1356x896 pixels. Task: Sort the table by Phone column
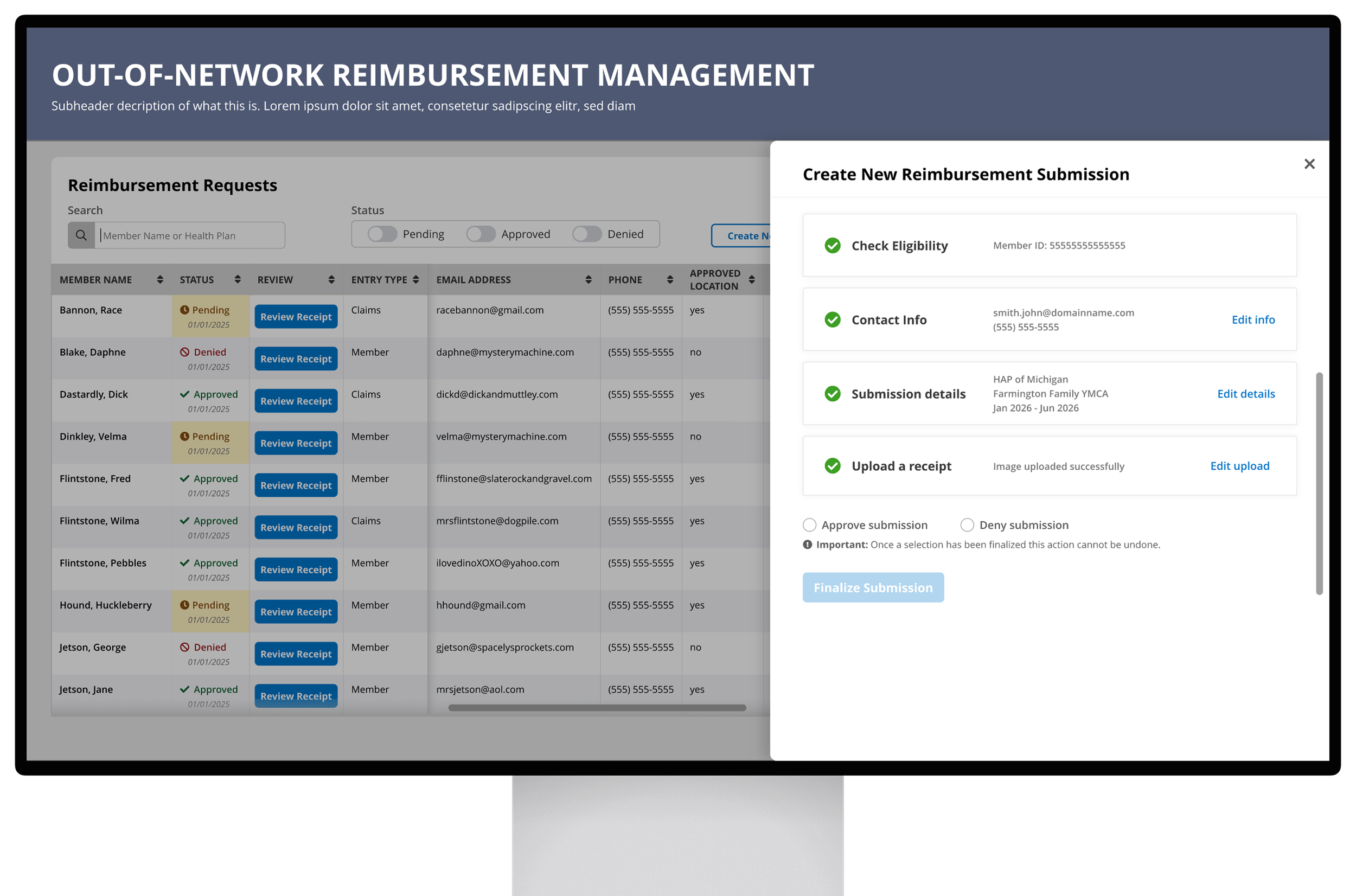(x=670, y=279)
